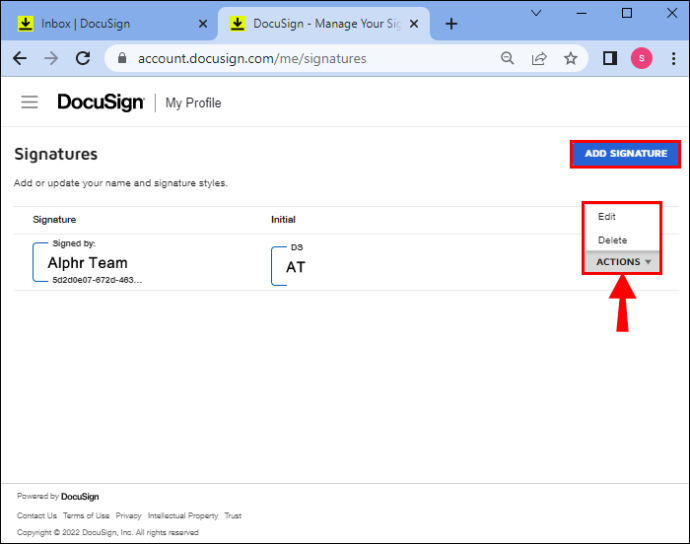Reload the current page
690x544 pixels.
[x=83, y=58]
